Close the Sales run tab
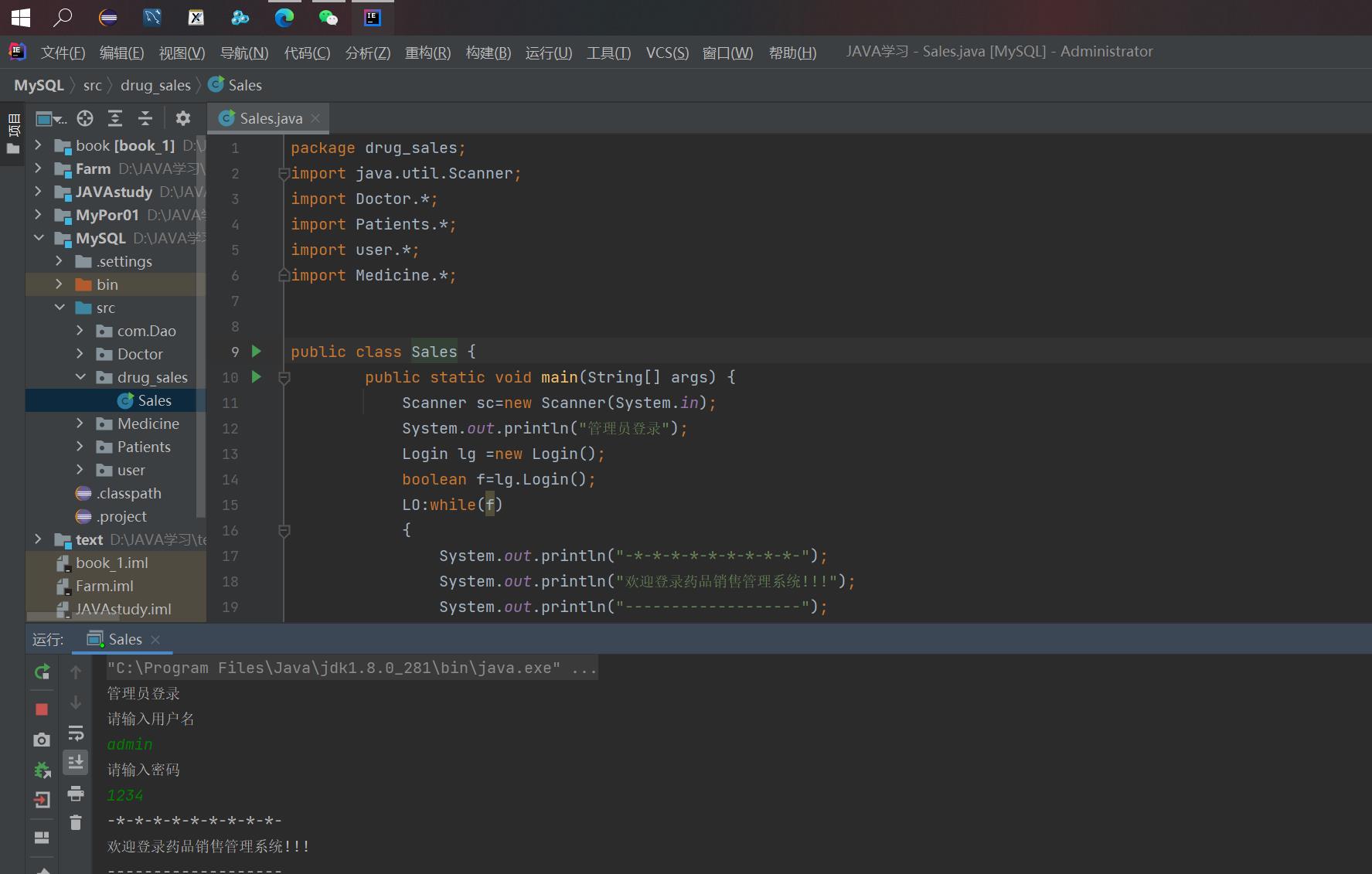Image resolution: width=1372 pixels, height=874 pixels. 155,640
